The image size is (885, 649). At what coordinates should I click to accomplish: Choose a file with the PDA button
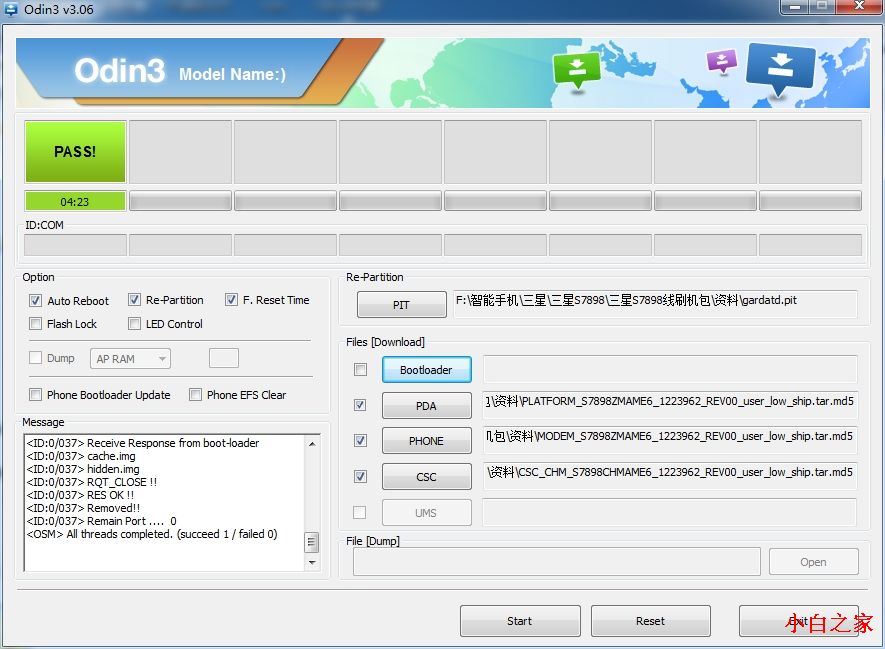pos(427,406)
